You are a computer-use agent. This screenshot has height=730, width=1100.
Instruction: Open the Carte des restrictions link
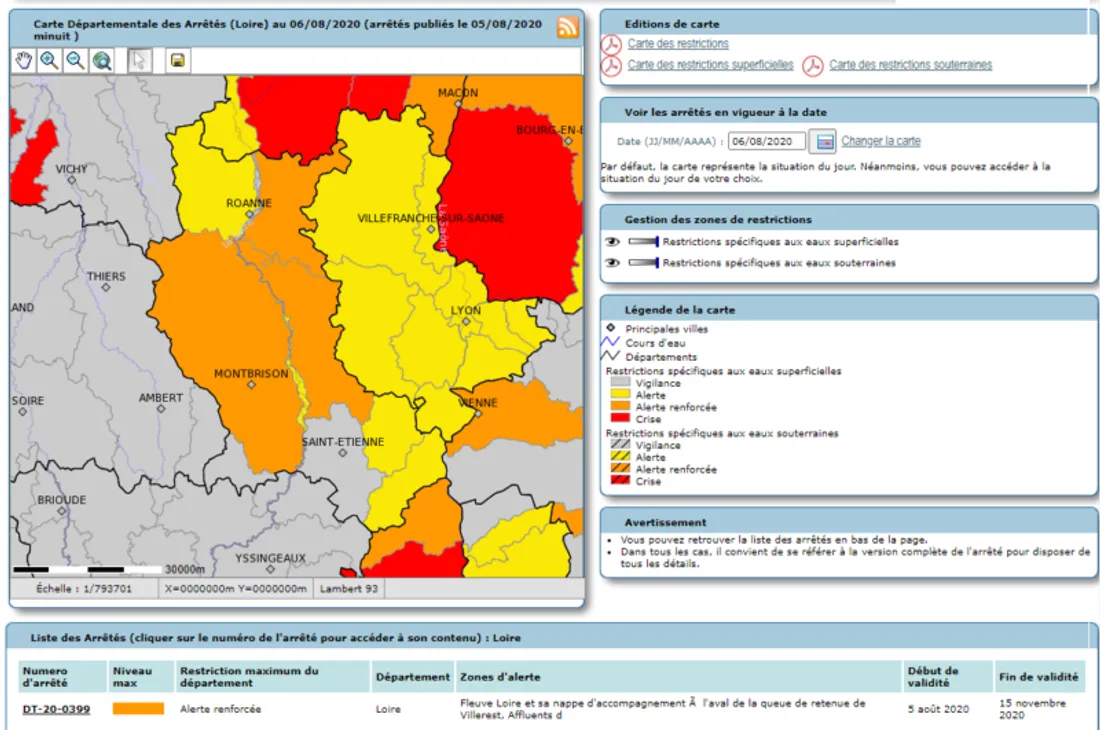[678, 44]
